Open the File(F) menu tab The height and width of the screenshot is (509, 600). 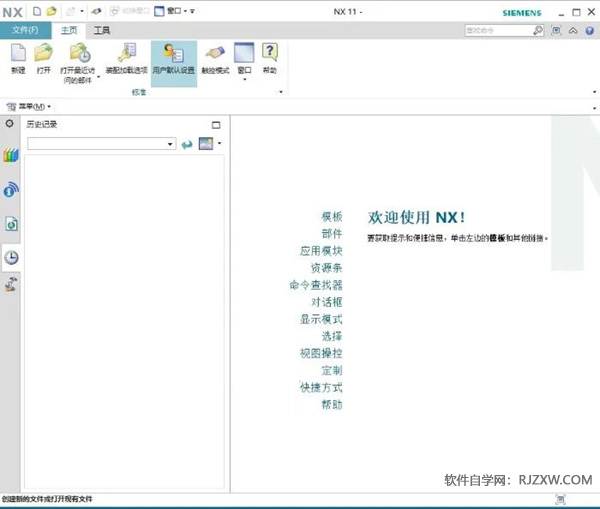click(25, 30)
